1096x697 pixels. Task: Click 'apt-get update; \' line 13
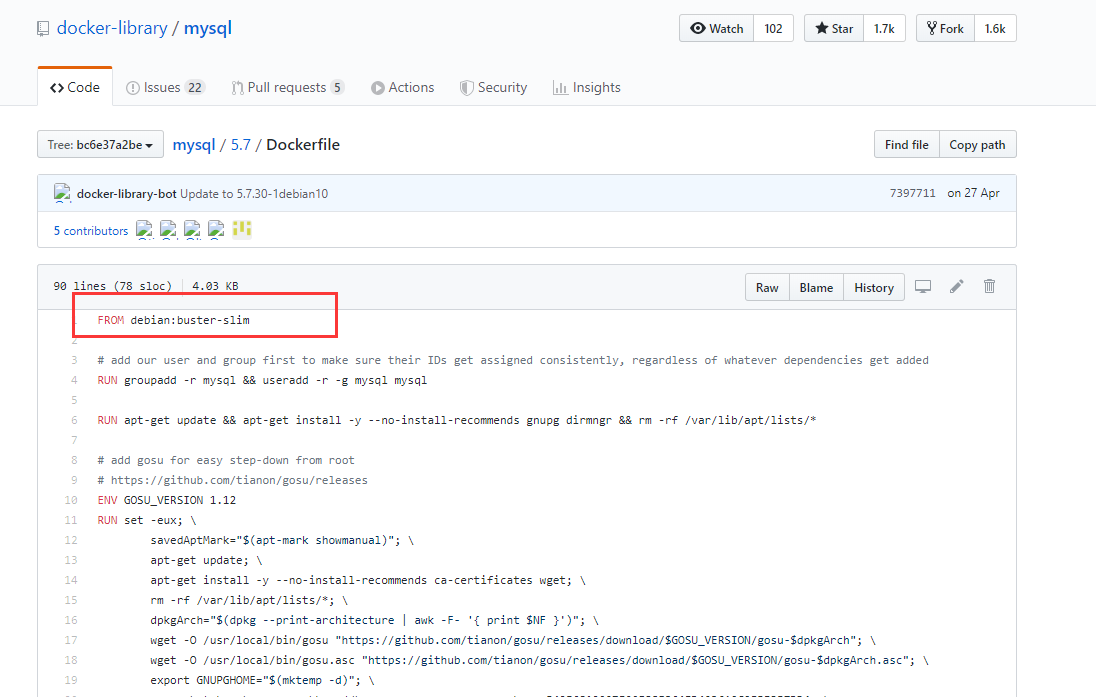click(206, 560)
